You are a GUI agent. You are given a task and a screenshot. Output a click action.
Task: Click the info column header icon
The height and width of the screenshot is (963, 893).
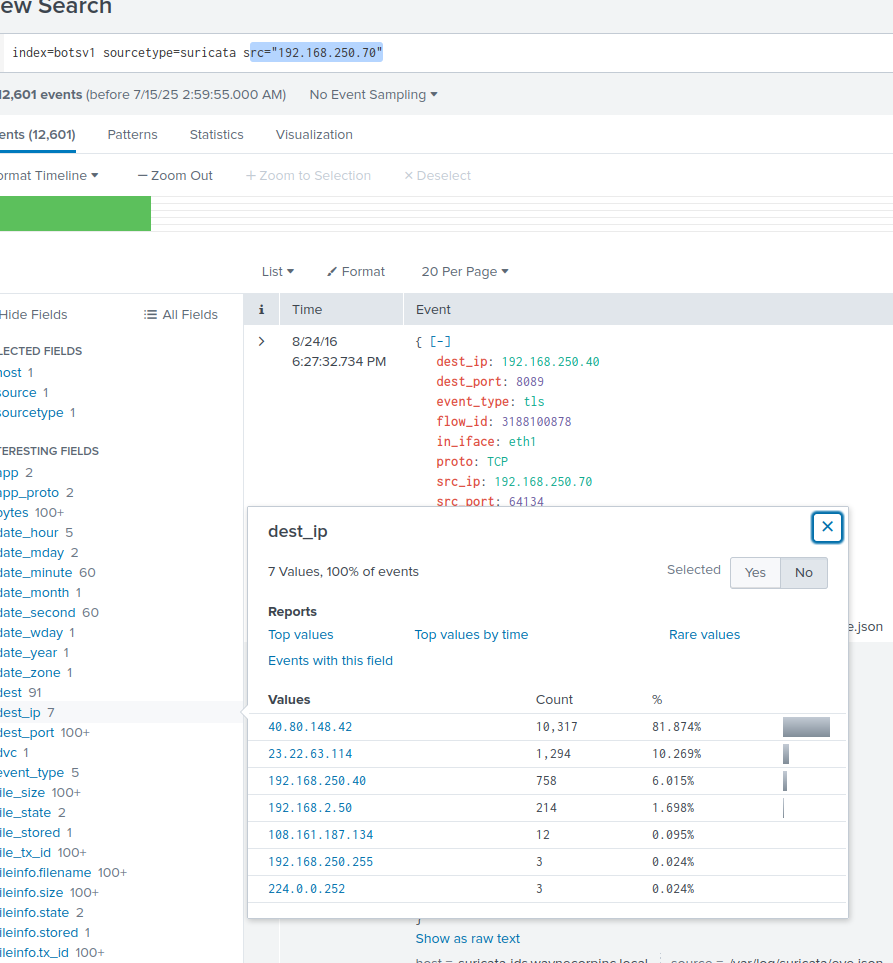(x=262, y=310)
